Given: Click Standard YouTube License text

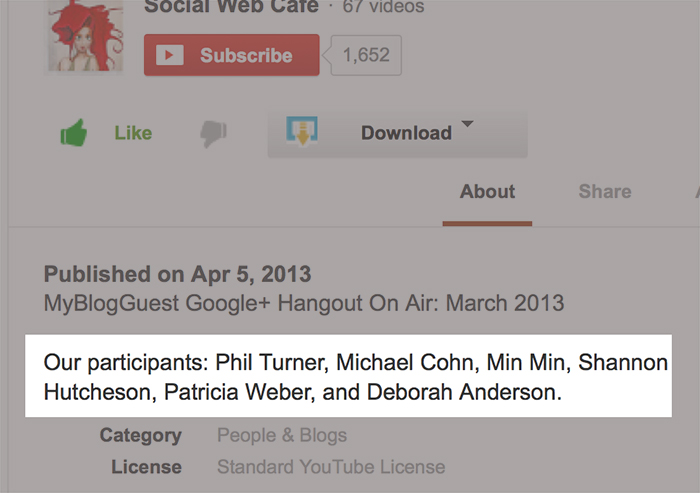Looking at the screenshot, I should point(331,467).
